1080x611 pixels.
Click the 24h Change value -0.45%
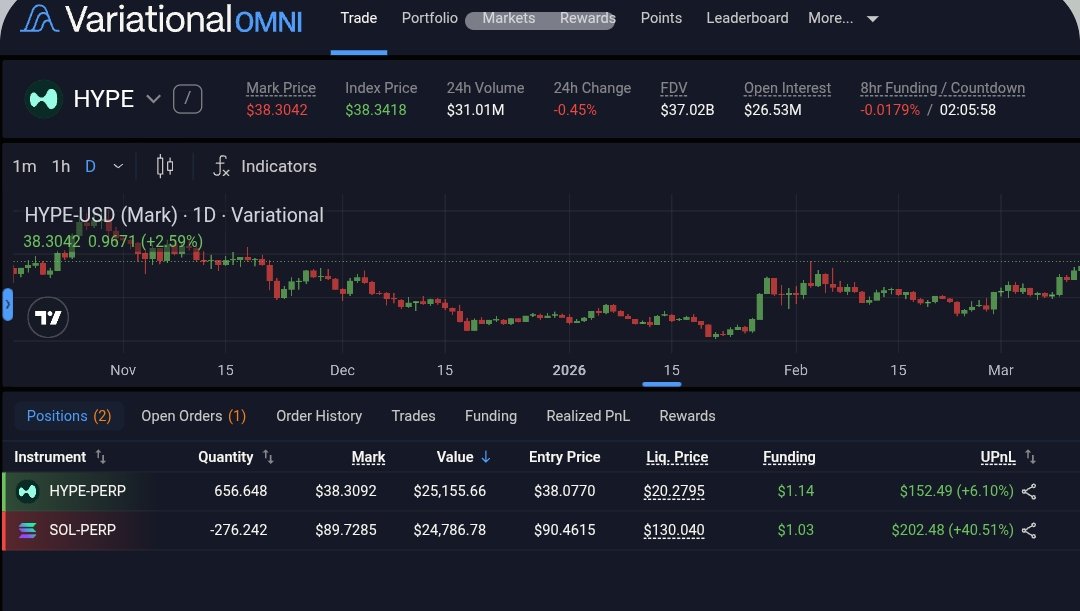coord(575,110)
